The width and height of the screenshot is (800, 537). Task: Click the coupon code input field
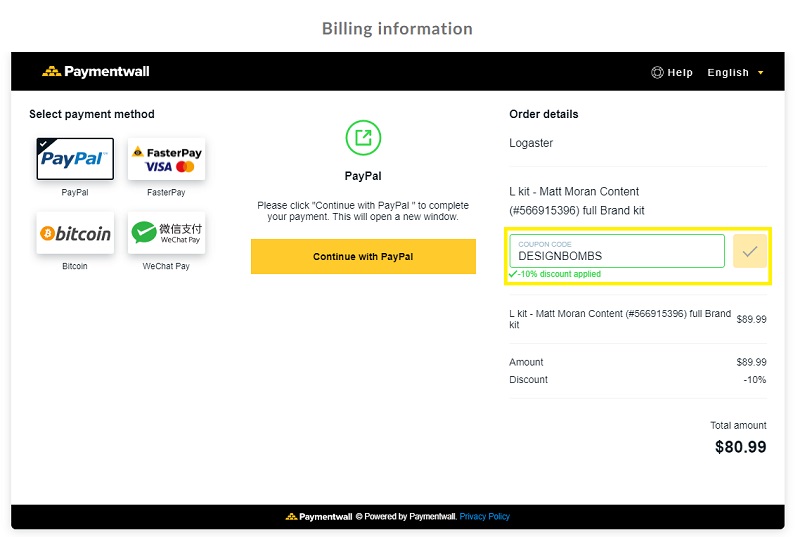point(617,251)
